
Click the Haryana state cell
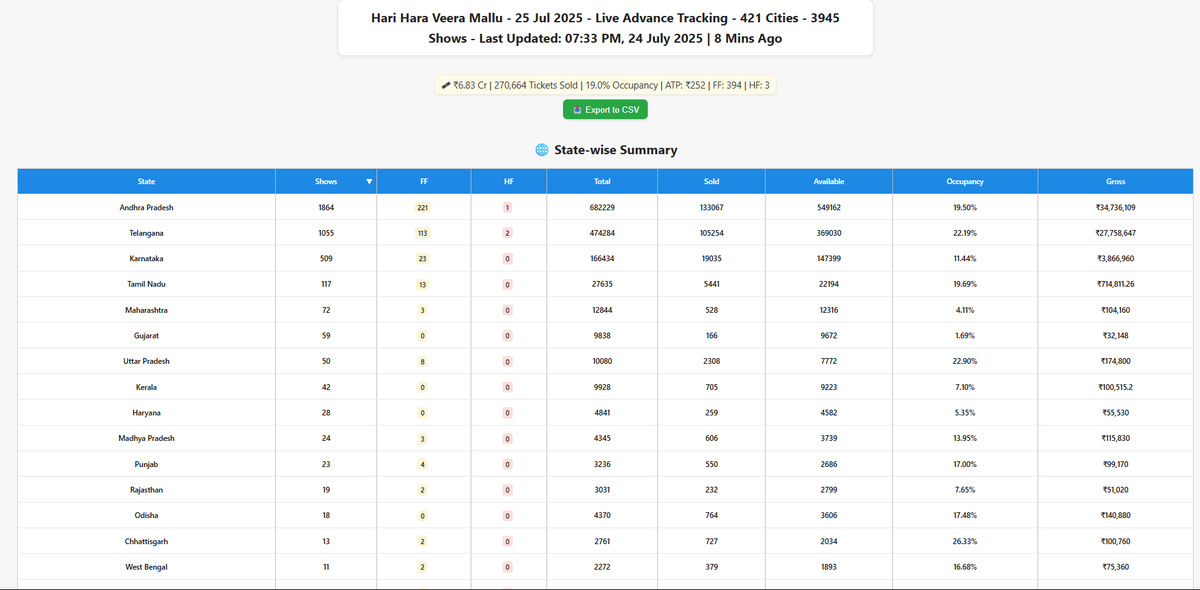click(147, 412)
